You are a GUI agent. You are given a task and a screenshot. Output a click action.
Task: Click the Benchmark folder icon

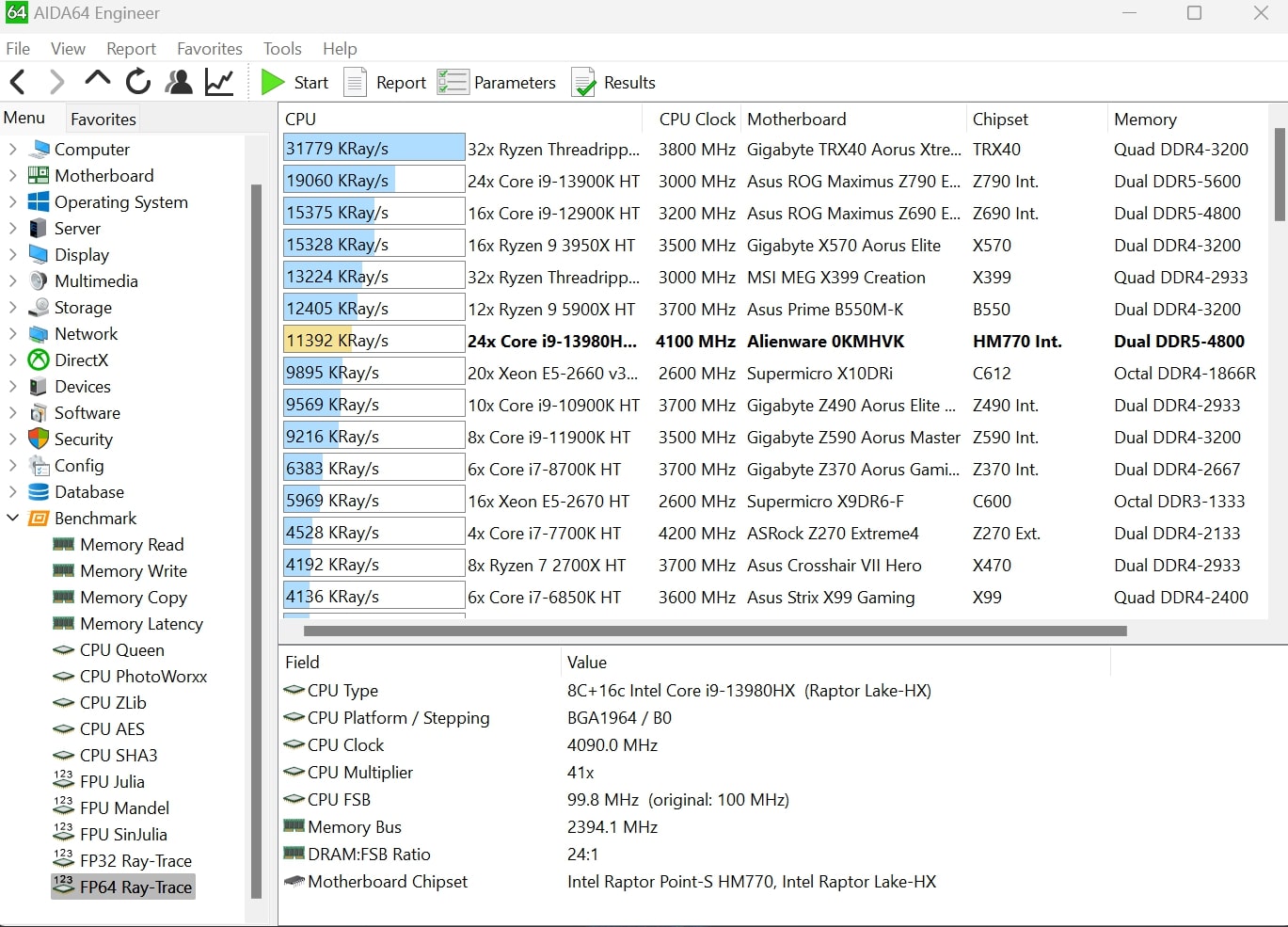tap(39, 518)
